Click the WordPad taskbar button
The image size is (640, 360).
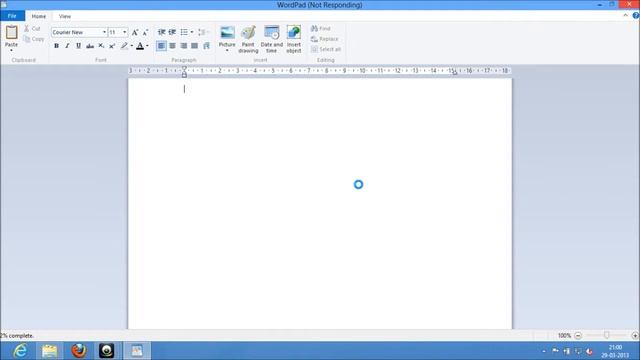[137, 351]
